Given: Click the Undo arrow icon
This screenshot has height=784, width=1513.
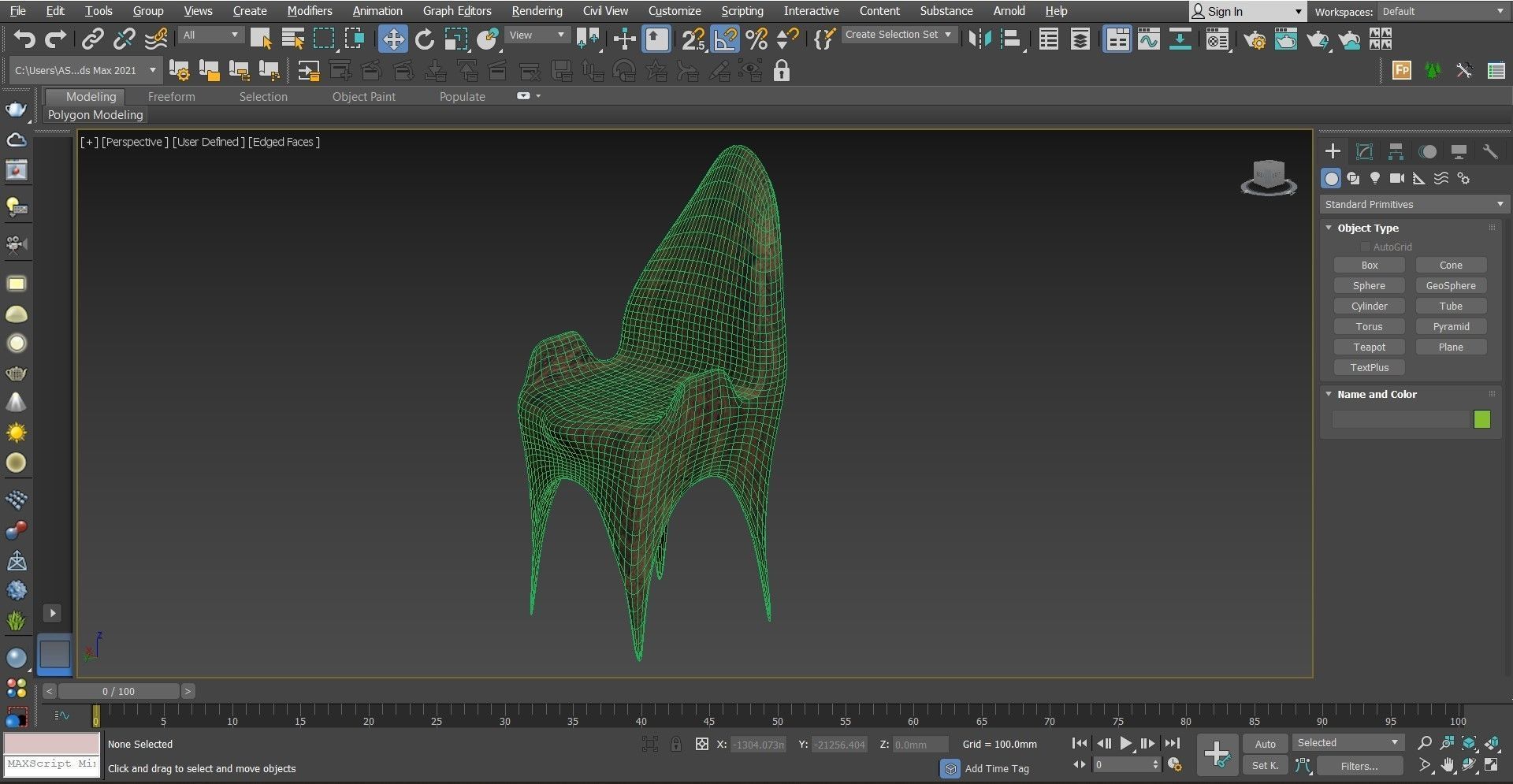Looking at the screenshot, I should 24,39.
